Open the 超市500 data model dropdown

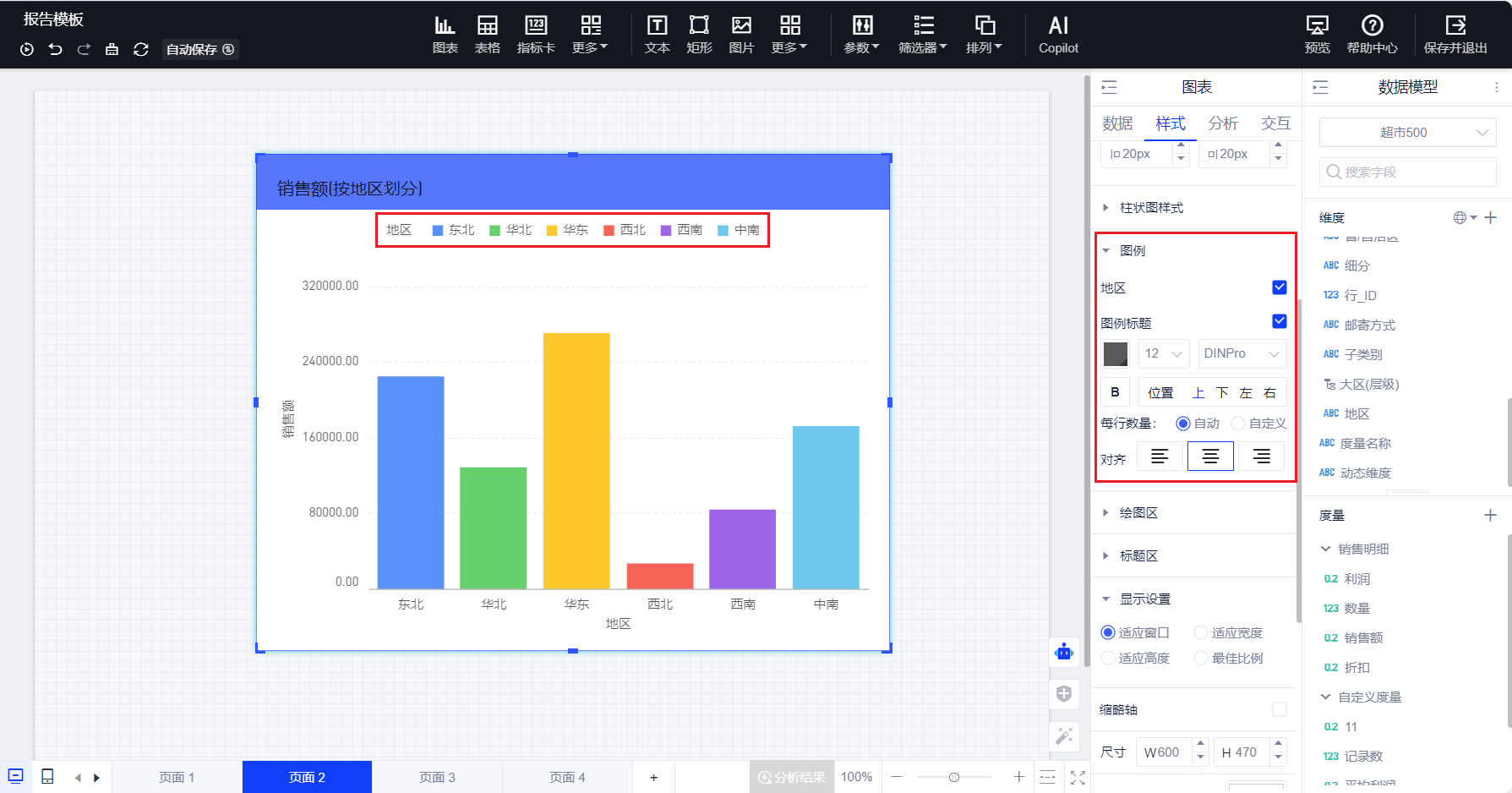[x=1407, y=133]
